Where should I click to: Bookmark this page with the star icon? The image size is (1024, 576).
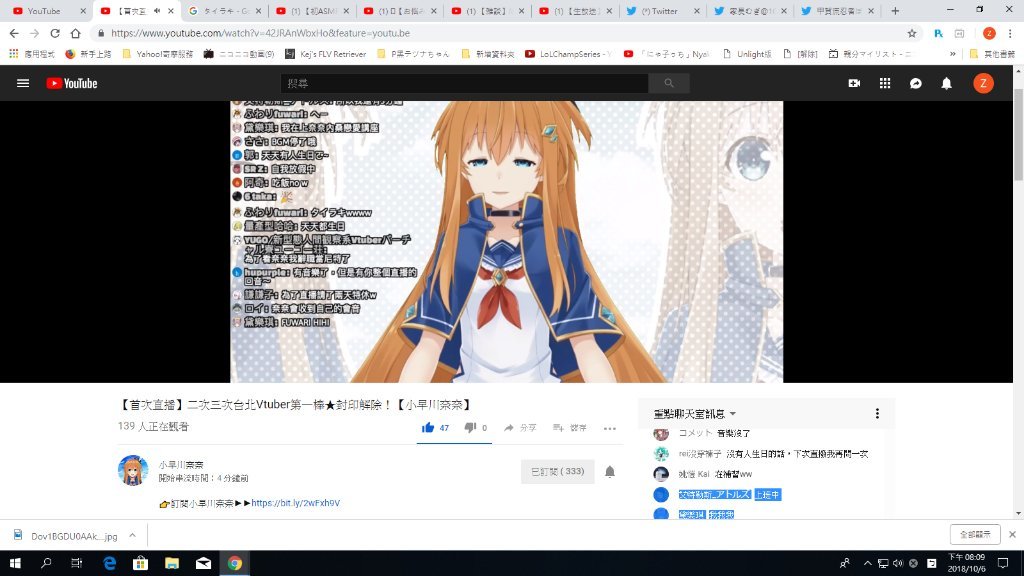pos(912,33)
